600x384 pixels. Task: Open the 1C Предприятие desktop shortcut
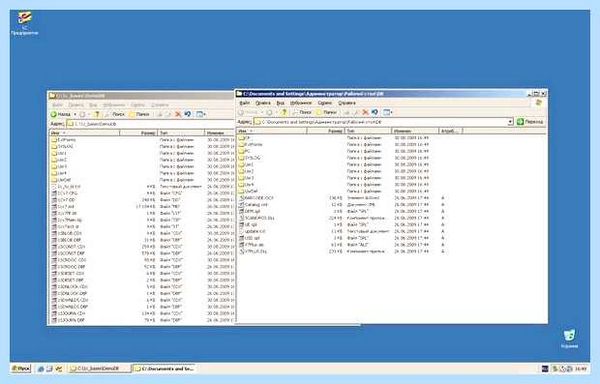pos(24,23)
